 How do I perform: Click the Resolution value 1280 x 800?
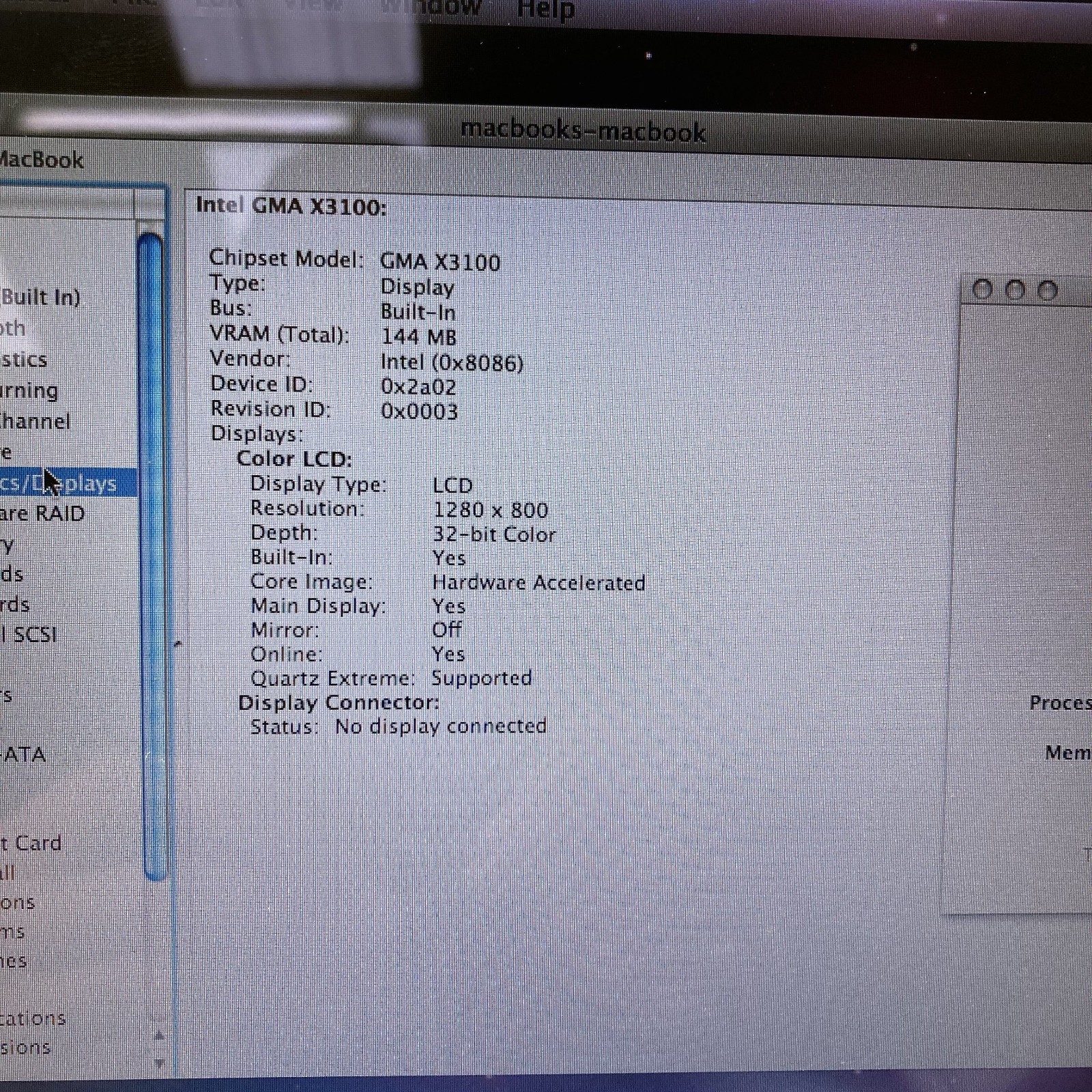tap(491, 510)
